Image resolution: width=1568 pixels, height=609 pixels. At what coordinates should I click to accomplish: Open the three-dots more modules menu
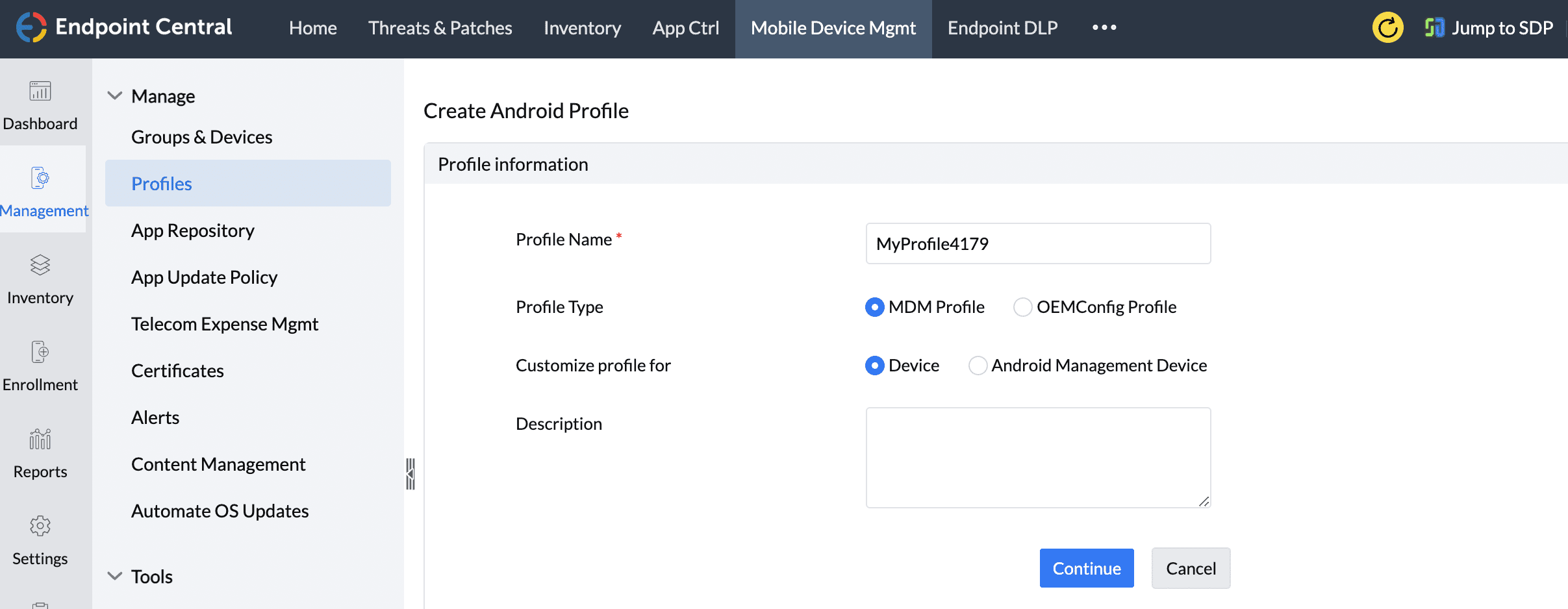tap(1104, 28)
